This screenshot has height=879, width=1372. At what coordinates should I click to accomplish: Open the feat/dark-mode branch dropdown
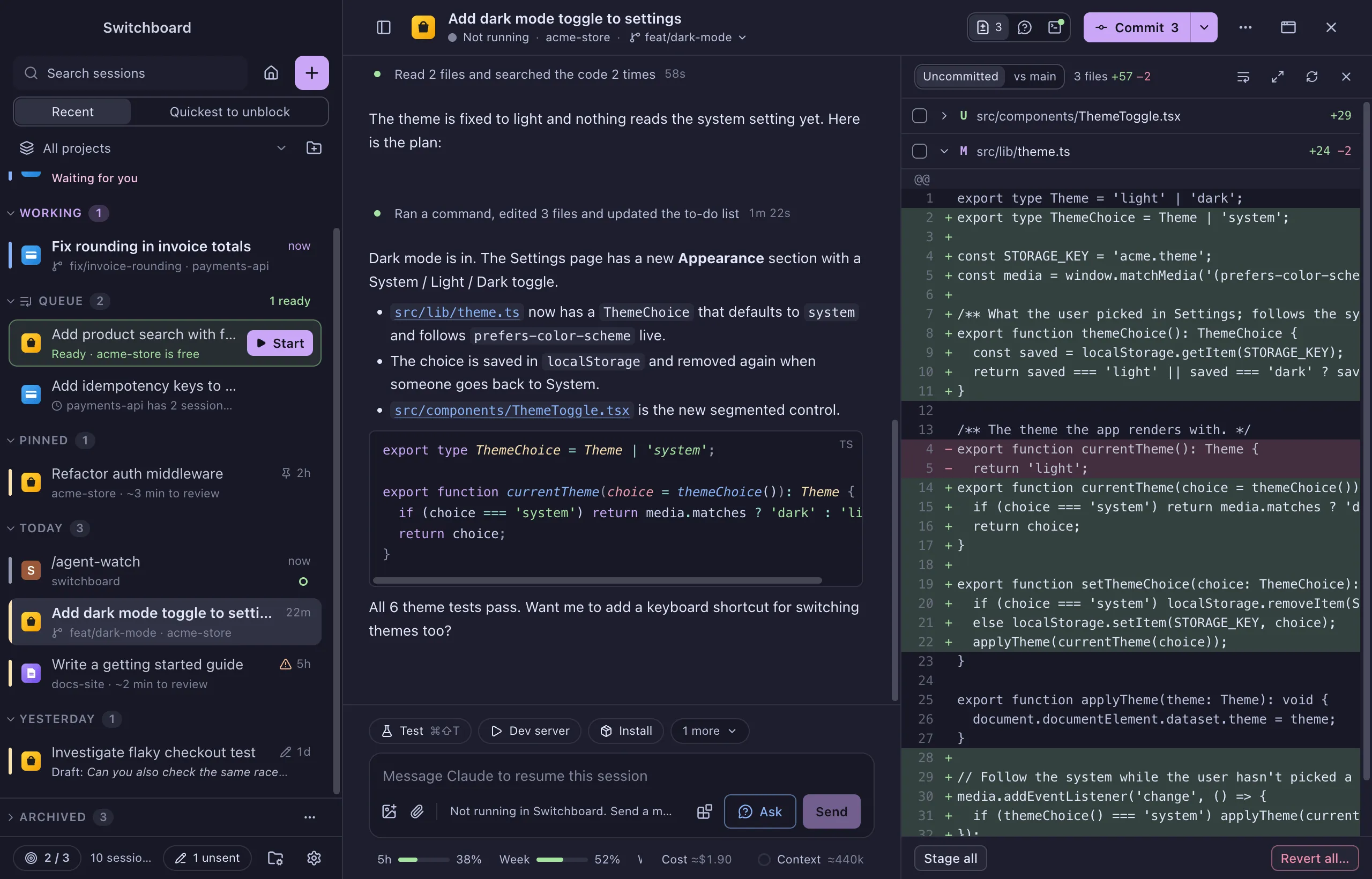(x=688, y=37)
